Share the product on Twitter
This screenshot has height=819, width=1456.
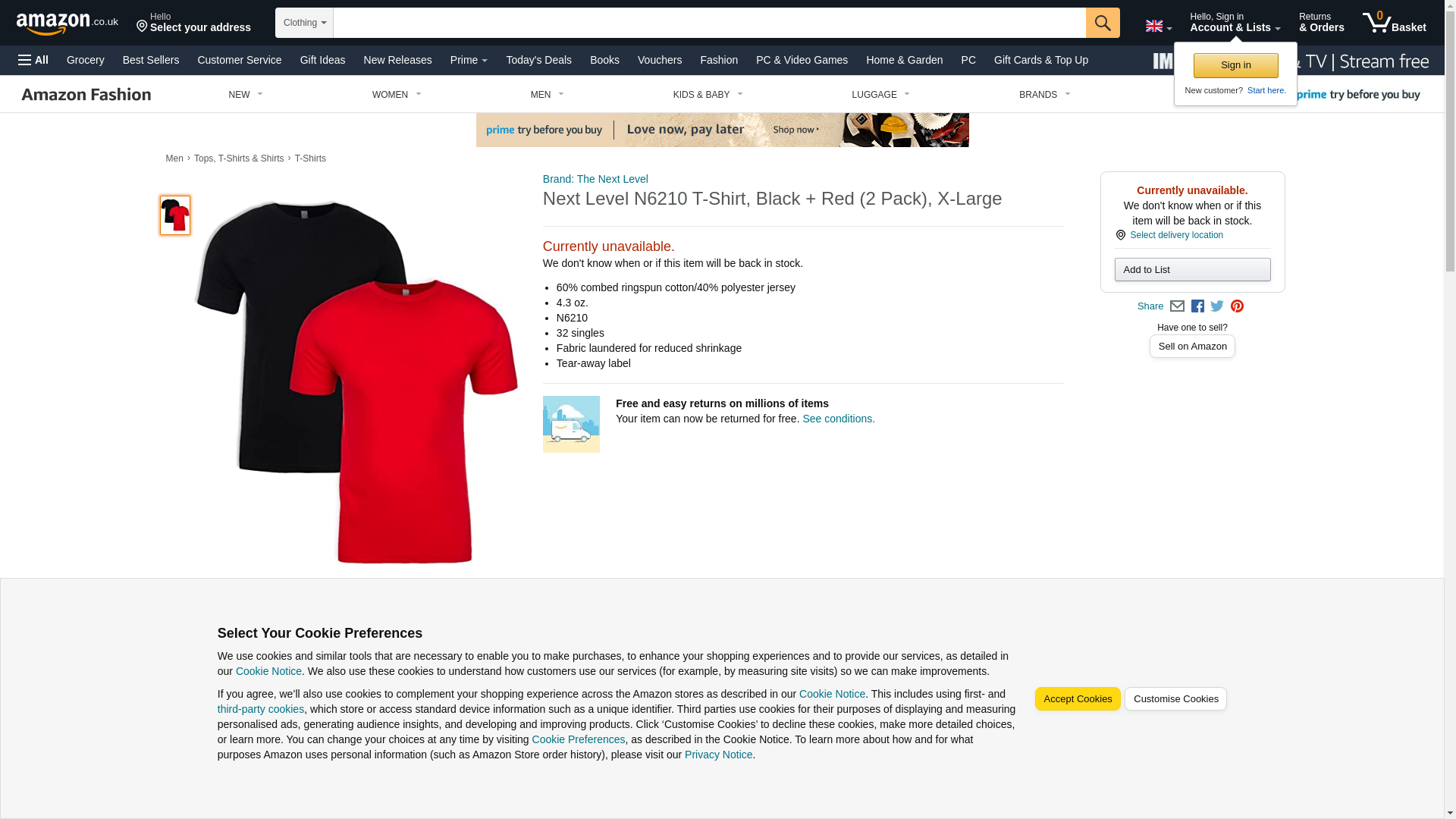pyautogui.click(x=1217, y=306)
